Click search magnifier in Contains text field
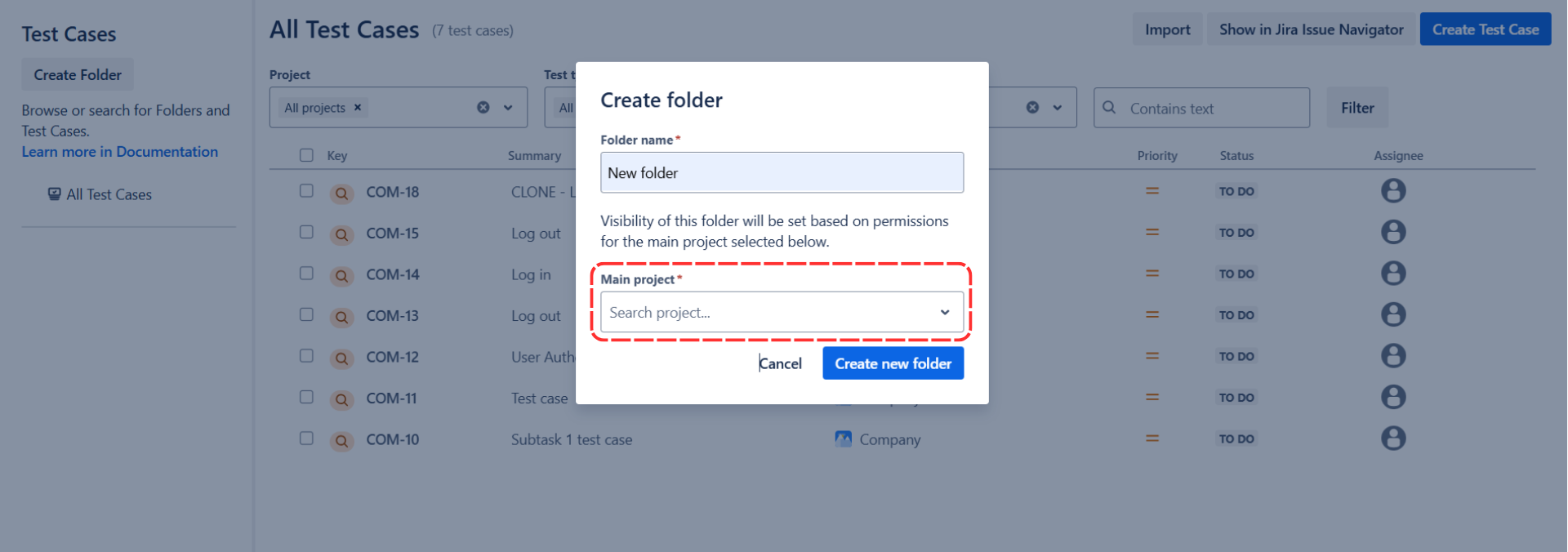 (x=1109, y=108)
